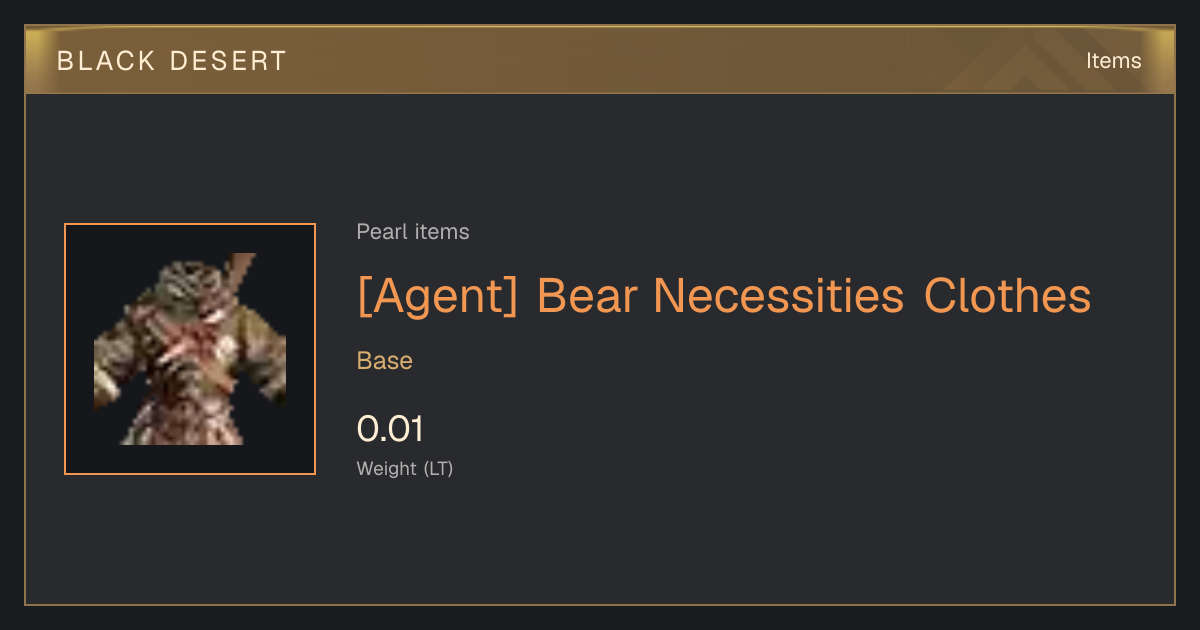Click the word DESERT in the header
Screen dimensions: 1200x630
[228, 61]
